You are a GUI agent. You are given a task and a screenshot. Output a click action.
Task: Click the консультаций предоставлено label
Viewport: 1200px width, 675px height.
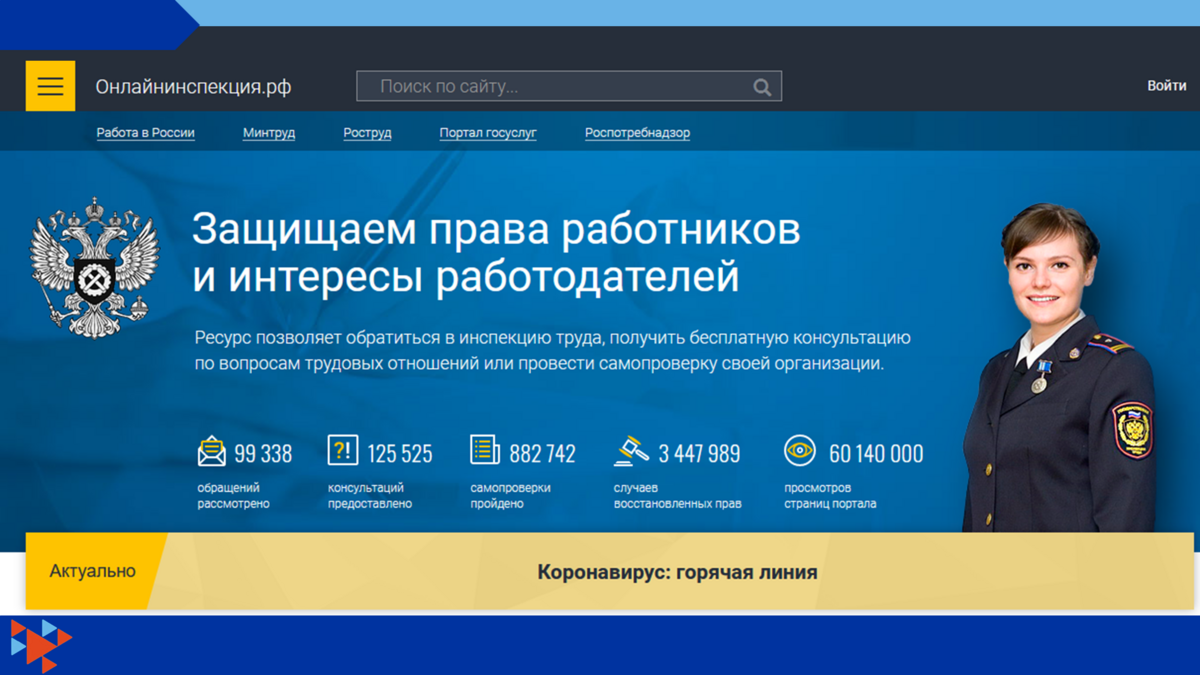click(x=370, y=496)
